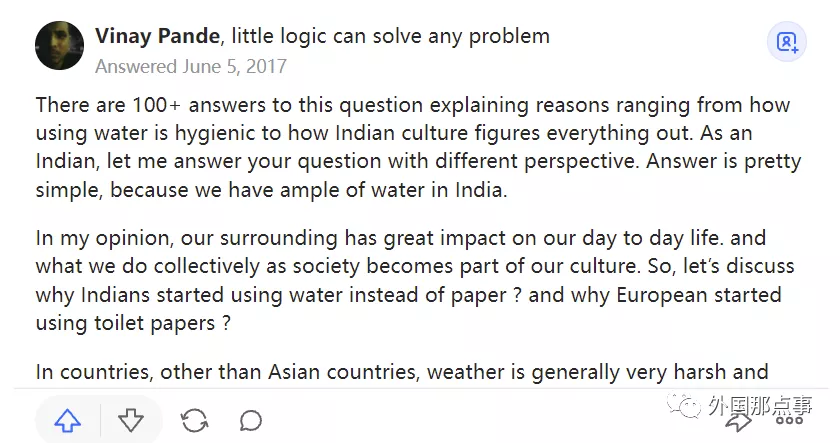Open comments with the speech bubble icon
The width and height of the screenshot is (840, 443).
coord(251,421)
